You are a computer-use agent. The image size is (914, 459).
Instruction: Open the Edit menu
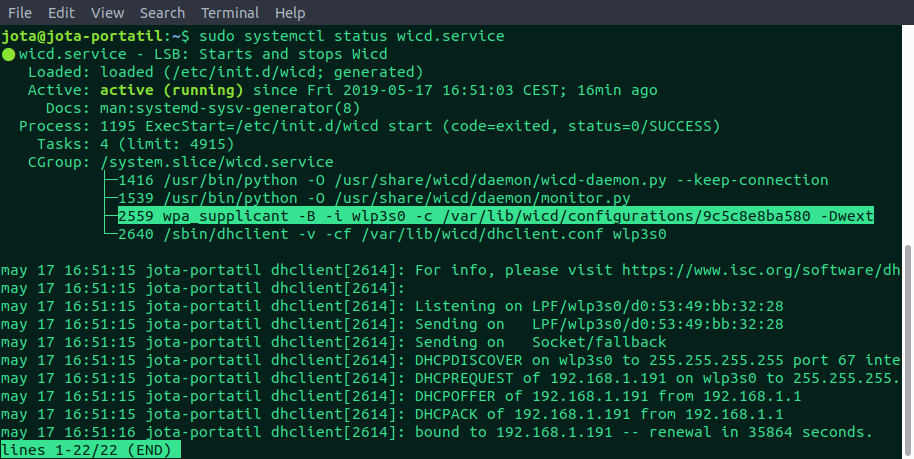61,12
